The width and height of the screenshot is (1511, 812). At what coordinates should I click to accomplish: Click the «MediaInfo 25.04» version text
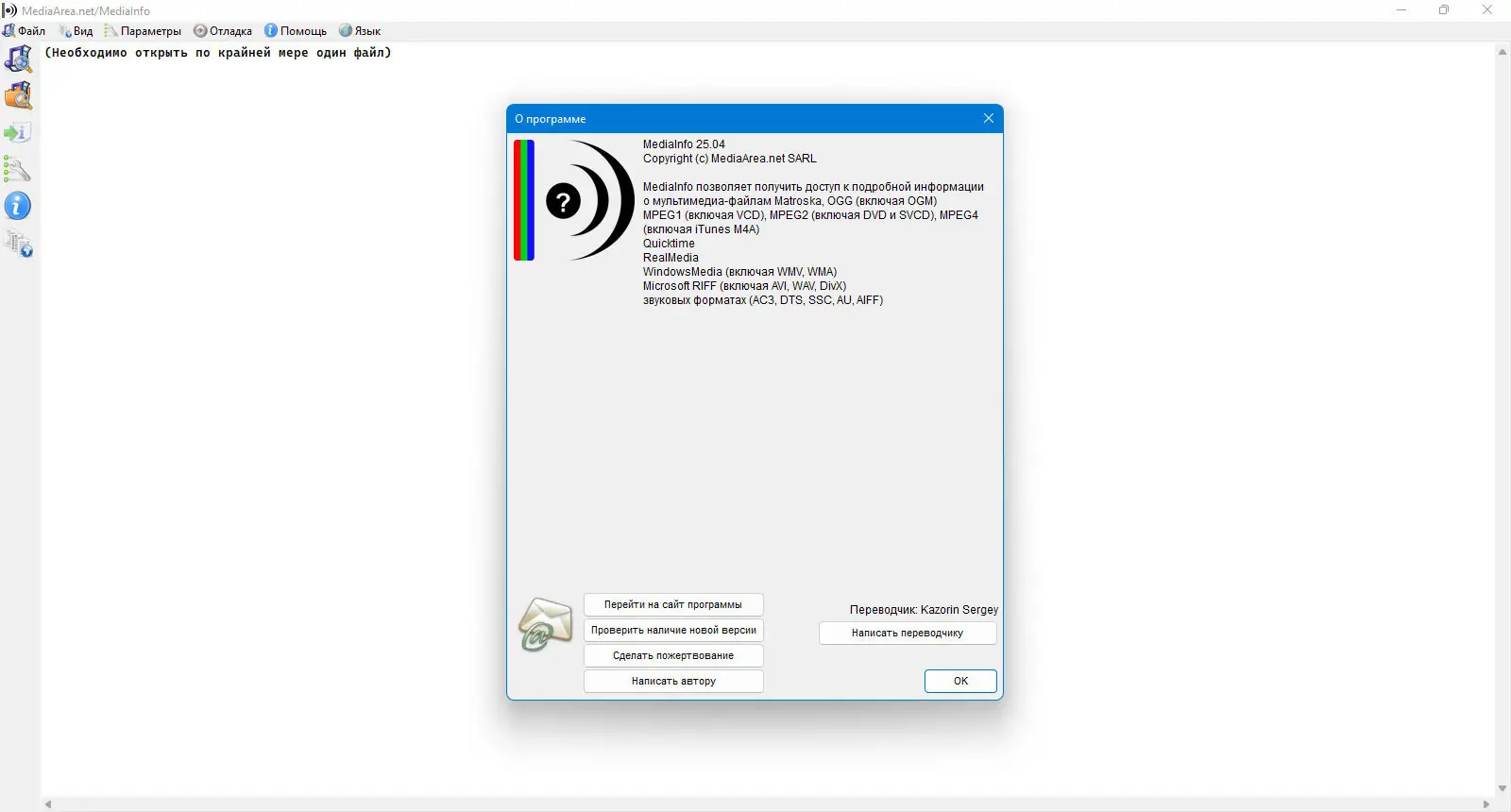pos(684,144)
